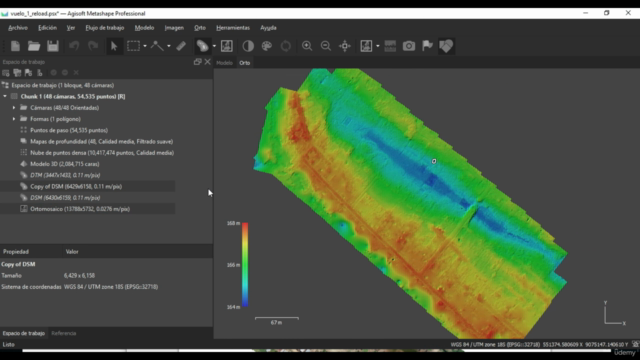
Task: Click the add marker icon in workspace toolbar
Action: tap(28, 73)
